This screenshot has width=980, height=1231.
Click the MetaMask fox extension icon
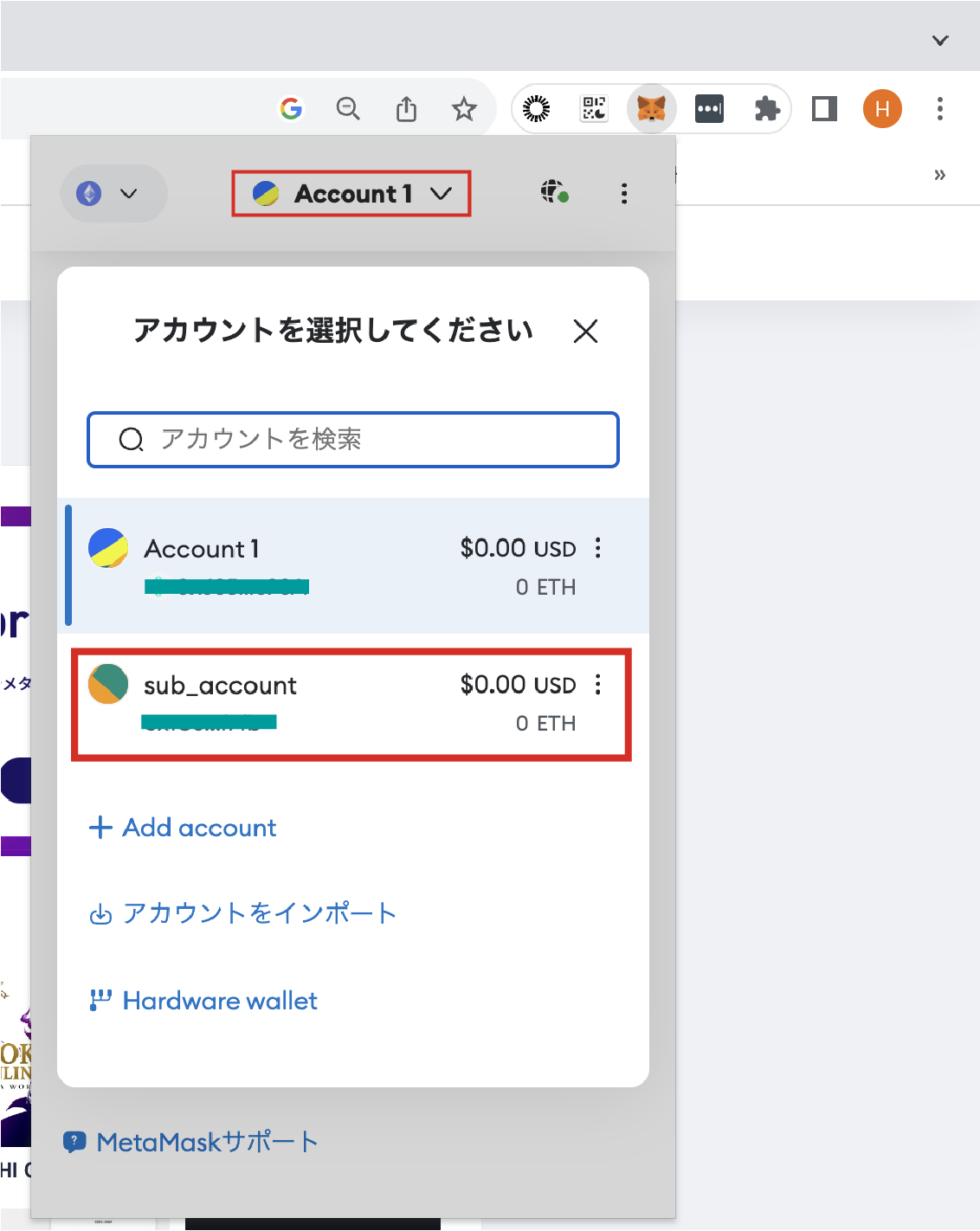(x=651, y=109)
